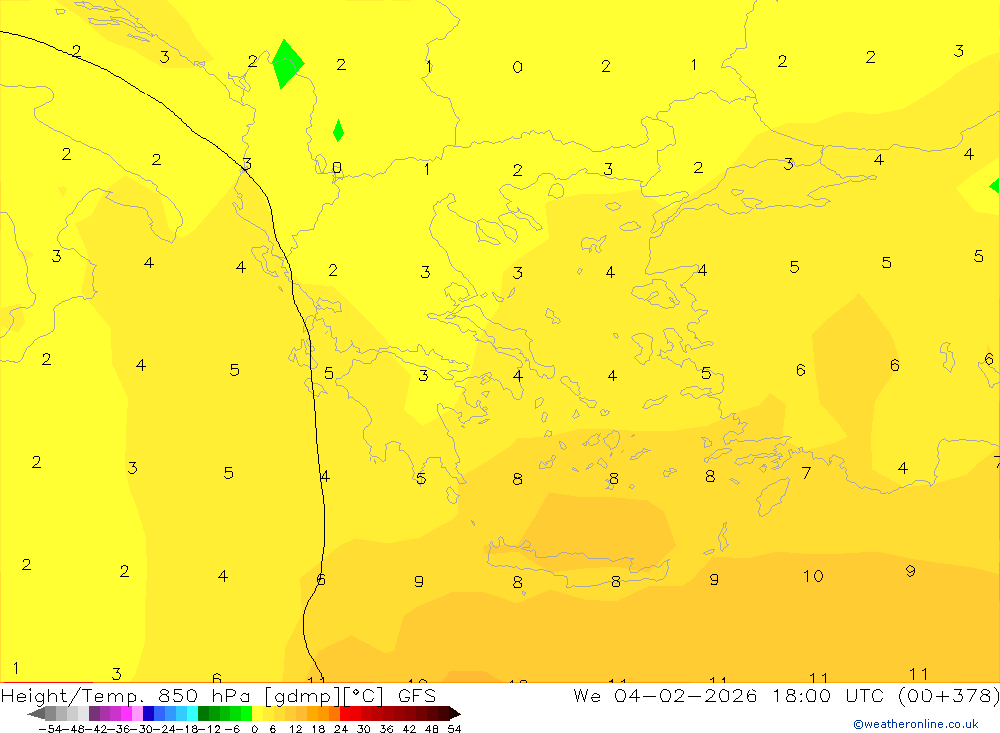This screenshot has width=1000, height=733.
Task: Click the small green diamond marker
Action: (339, 131)
